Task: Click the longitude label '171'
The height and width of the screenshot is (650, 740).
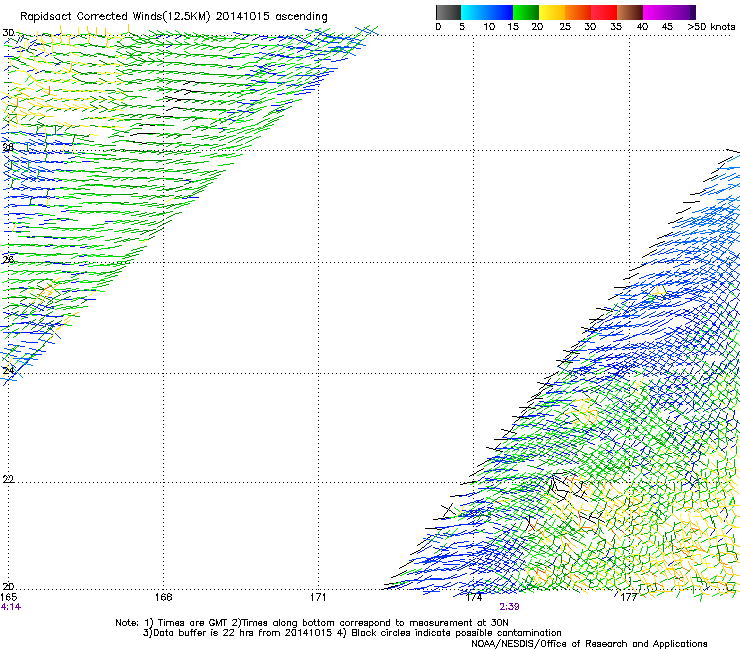Action: (318, 597)
